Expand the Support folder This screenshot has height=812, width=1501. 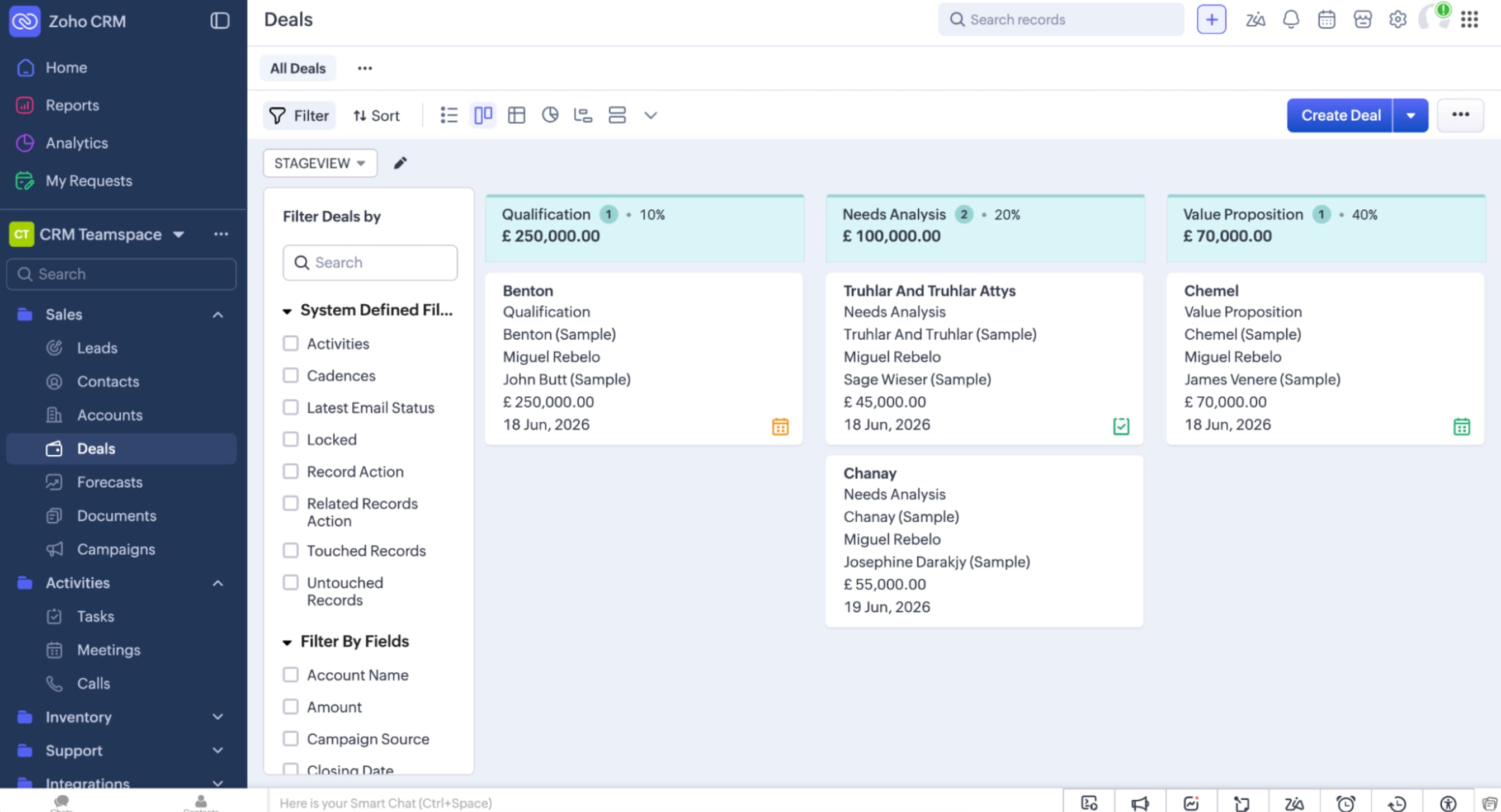[x=218, y=751]
